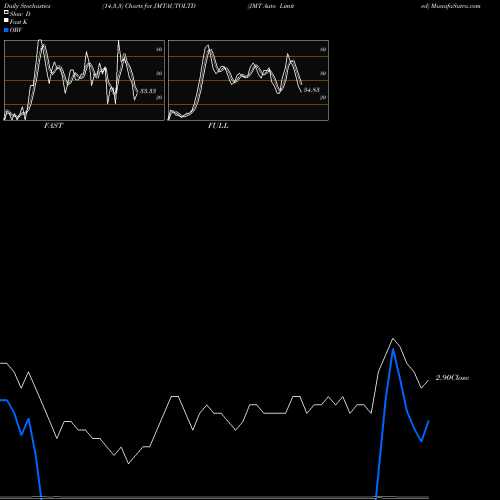Click the FAST stochastic chart panel

pyautogui.click(x=84, y=80)
